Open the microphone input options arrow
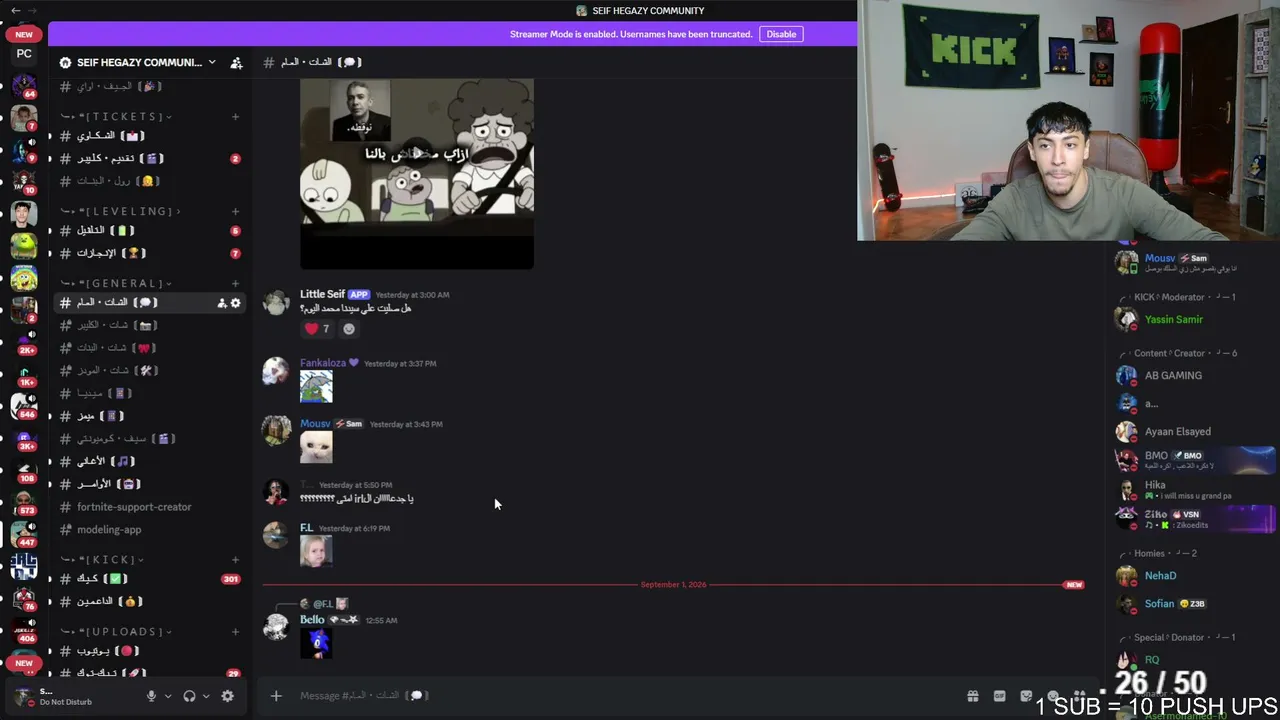The image size is (1280, 720). click(167, 696)
